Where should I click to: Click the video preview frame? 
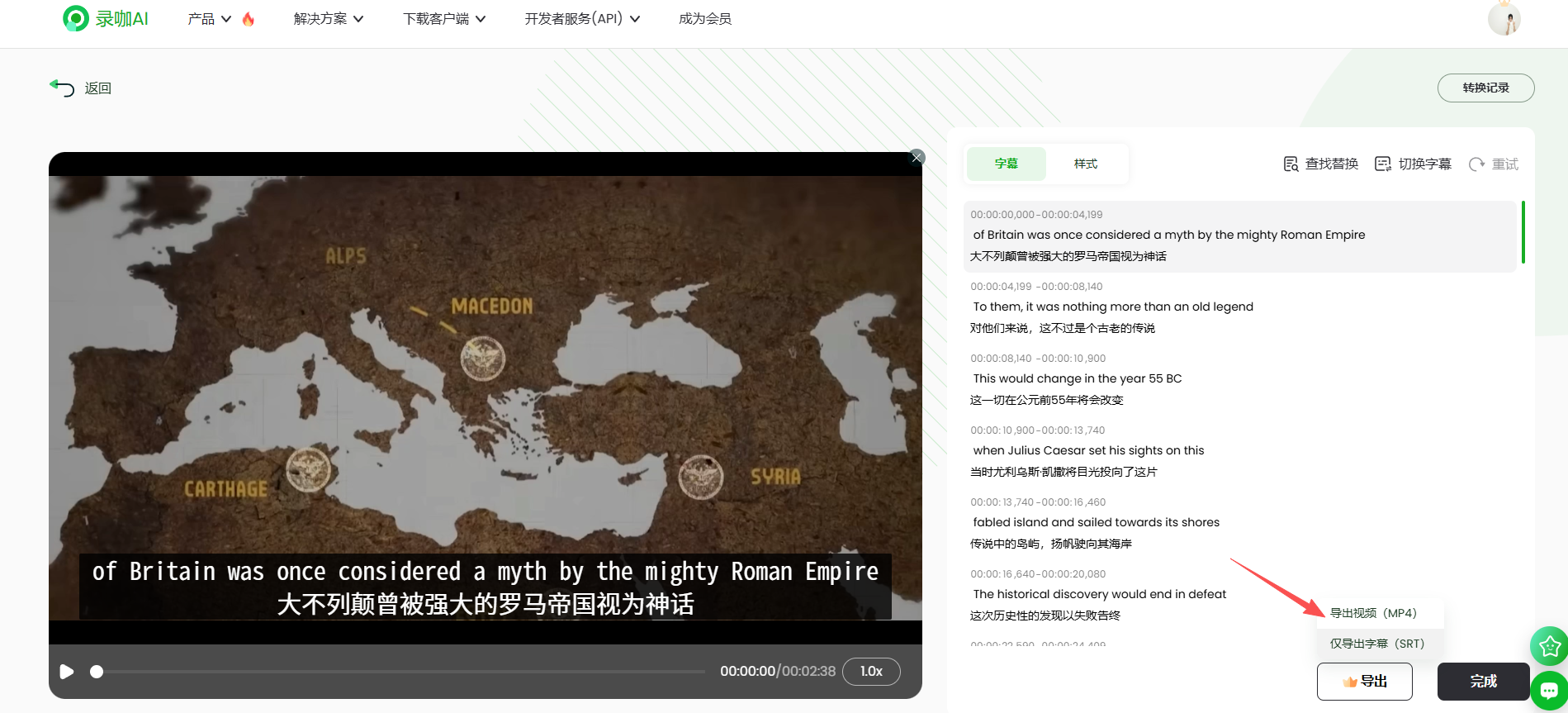pyautogui.click(x=486, y=397)
